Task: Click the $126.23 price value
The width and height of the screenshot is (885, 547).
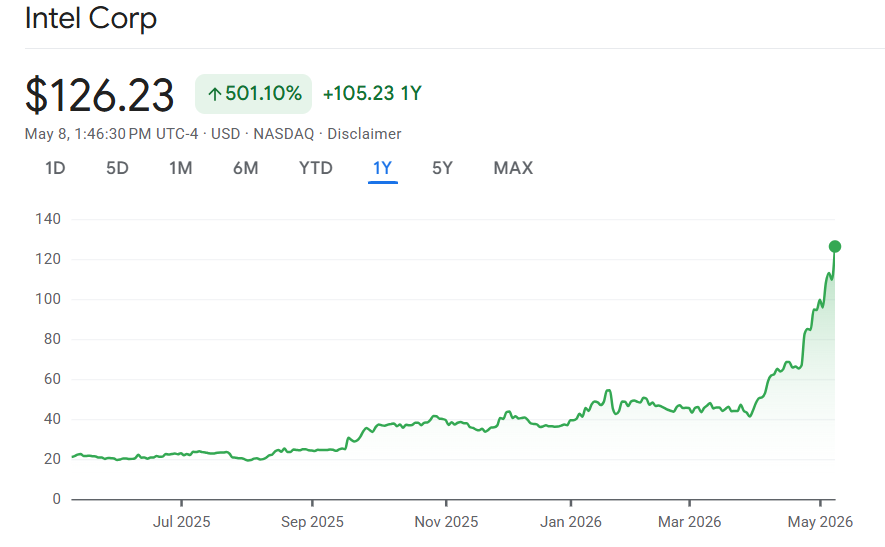Action: click(x=99, y=95)
